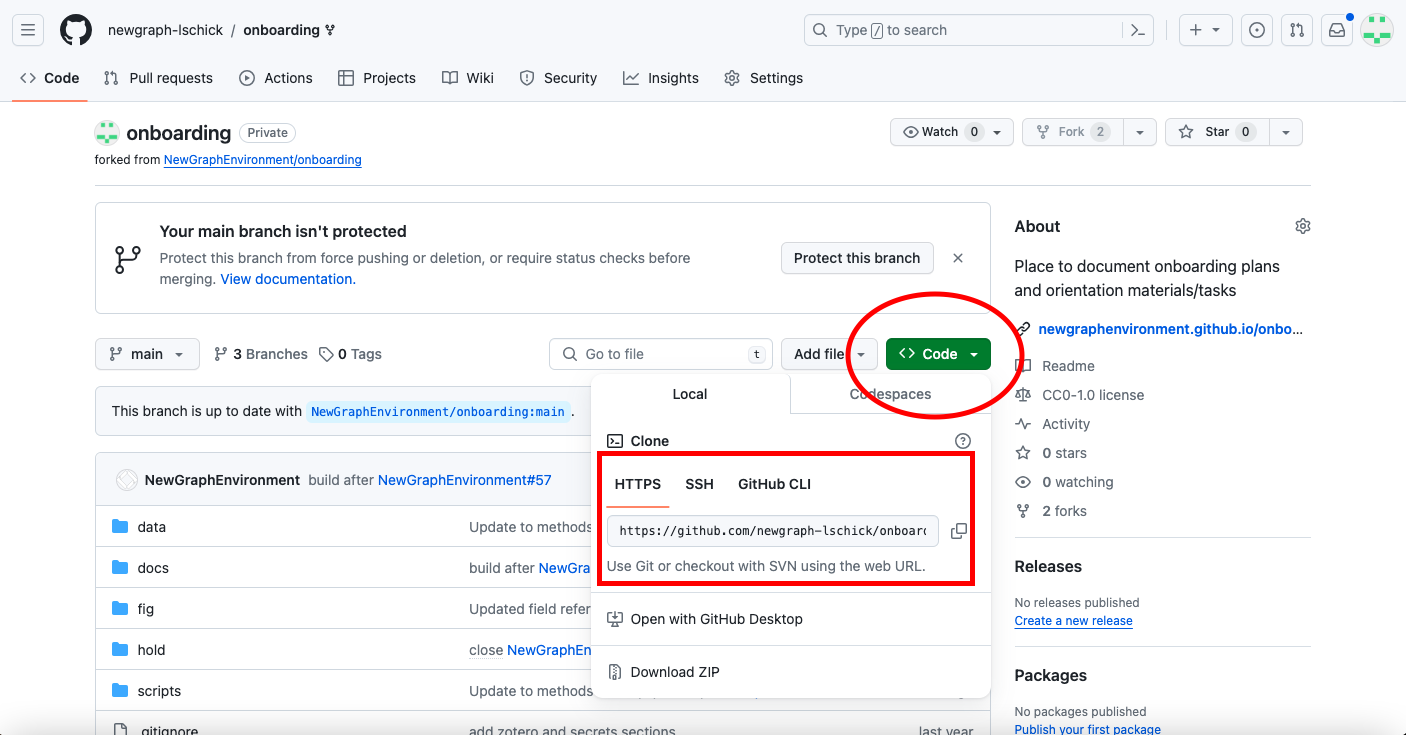Open the docs folder
Screen dimensions: 1406x735
coord(153,568)
